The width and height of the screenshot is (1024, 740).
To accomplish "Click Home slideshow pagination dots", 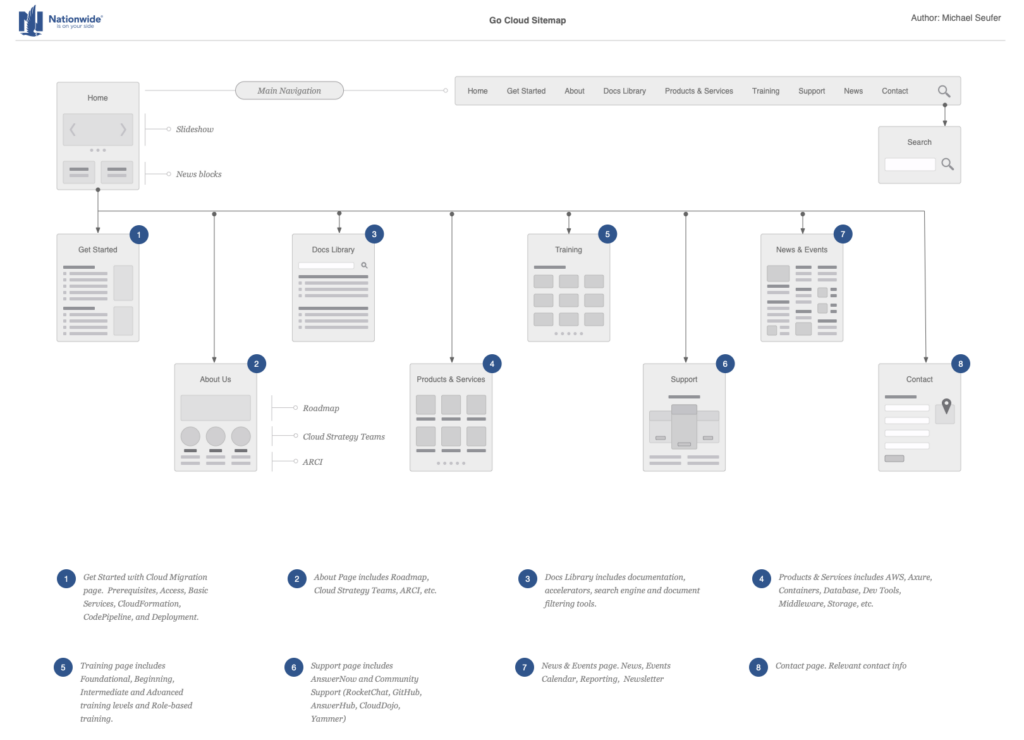I will (x=98, y=150).
